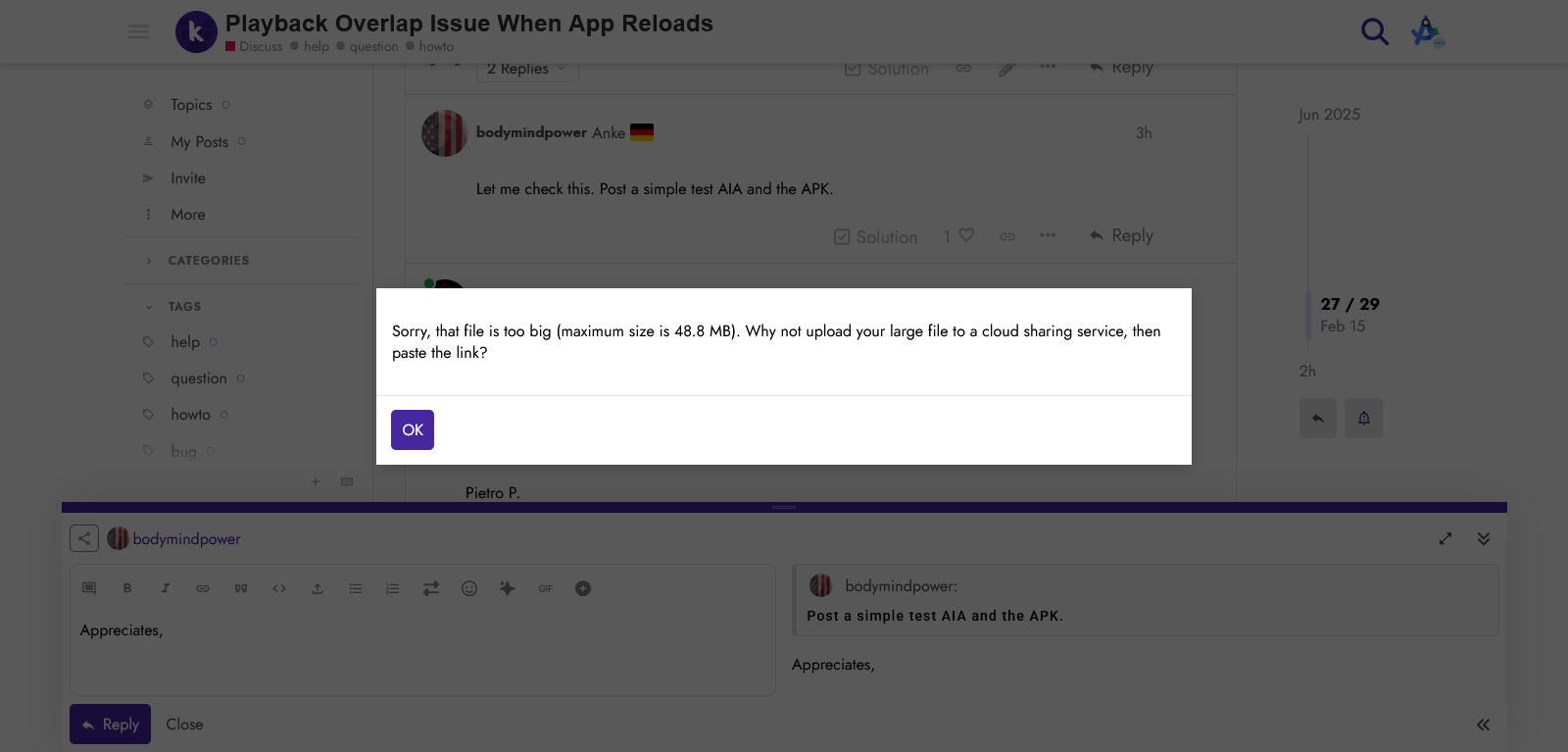1568x752 pixels.
Task: Open the My Posts sidebar item
Action: [199, 142]
